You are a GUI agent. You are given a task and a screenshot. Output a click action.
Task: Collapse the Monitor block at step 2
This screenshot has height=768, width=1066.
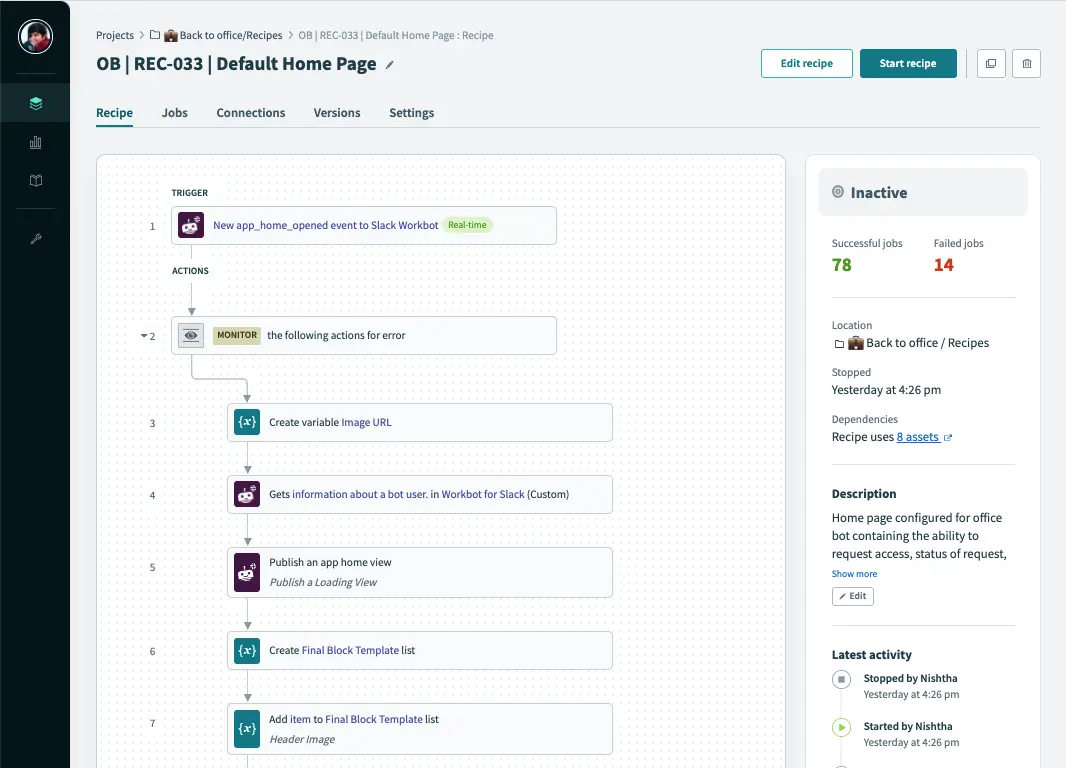click(144, 336)
